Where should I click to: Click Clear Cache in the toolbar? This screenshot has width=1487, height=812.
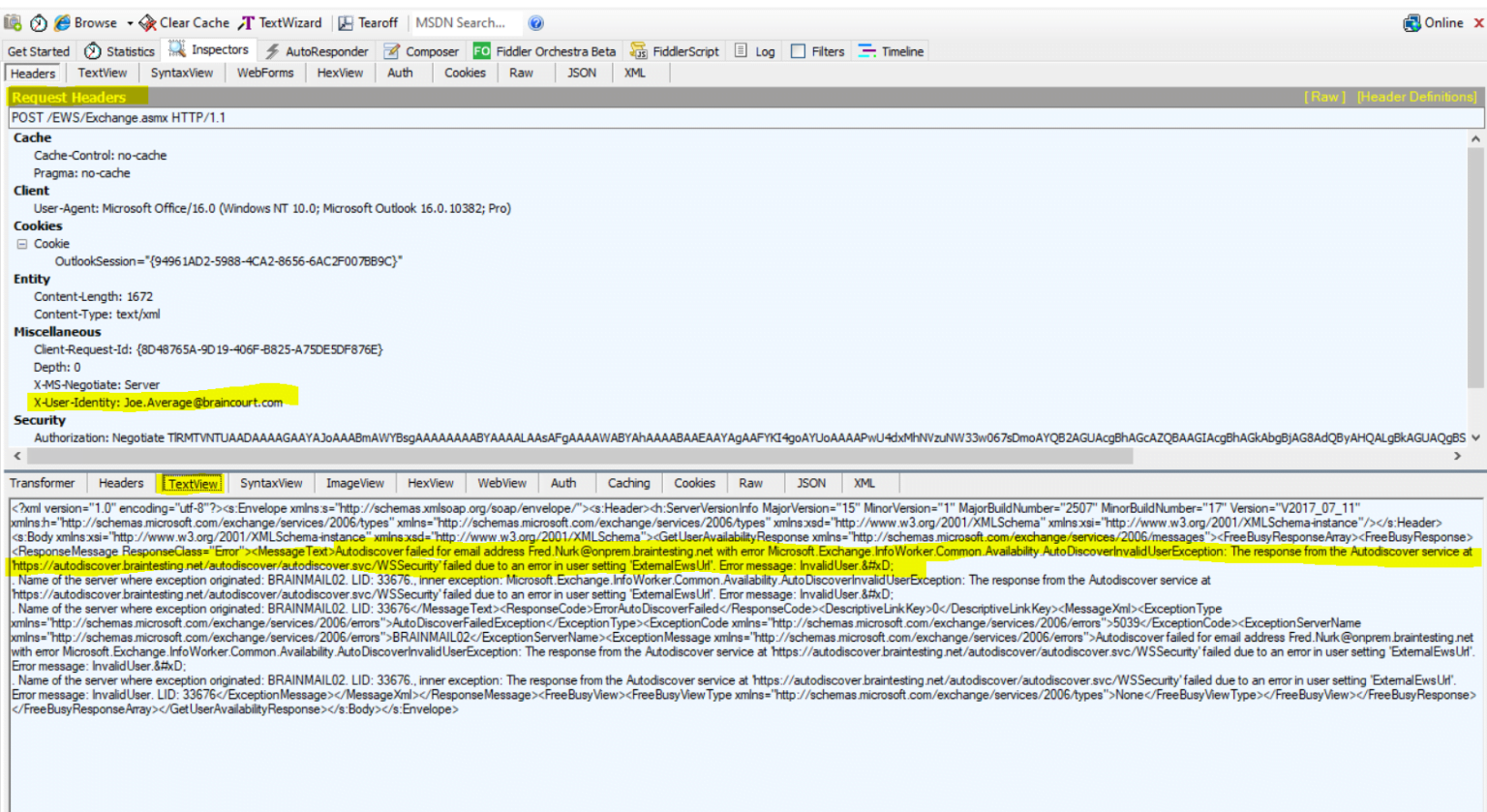click(x=184, y=22)
